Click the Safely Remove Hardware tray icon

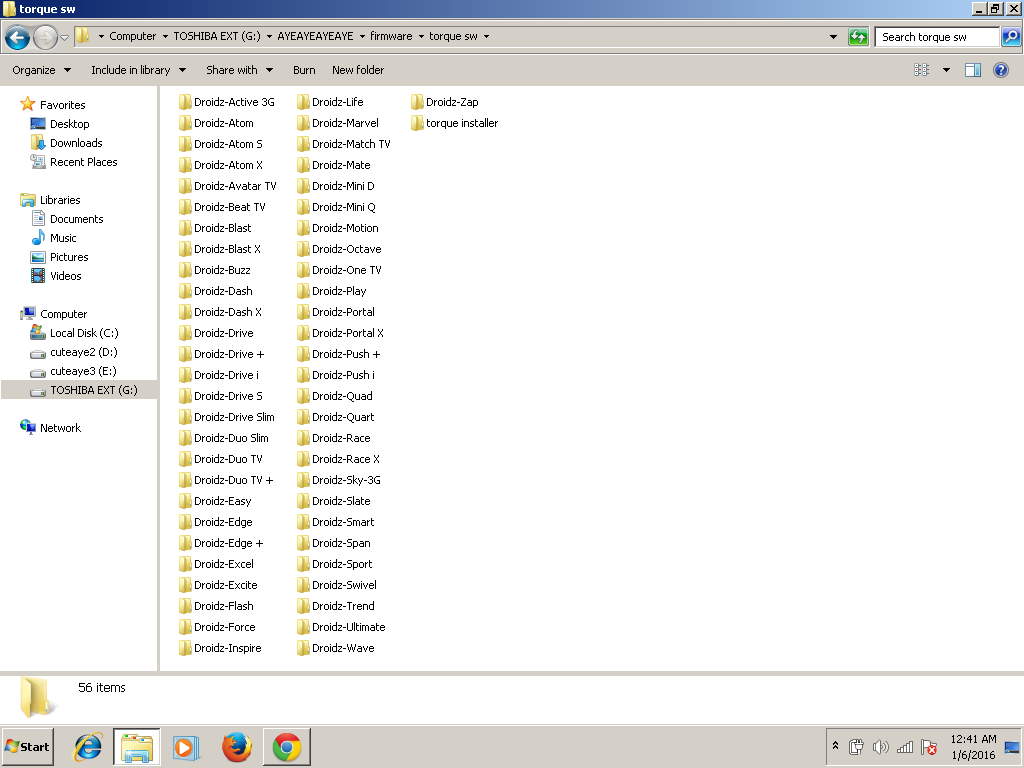click(856, 746)
